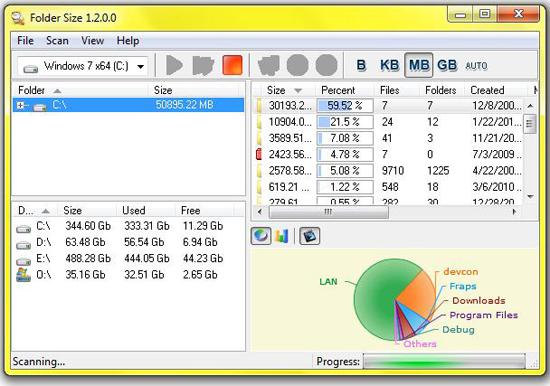Click the devcon pie chart label
This screenshot has width=550, height=386.
click(461, 272)
